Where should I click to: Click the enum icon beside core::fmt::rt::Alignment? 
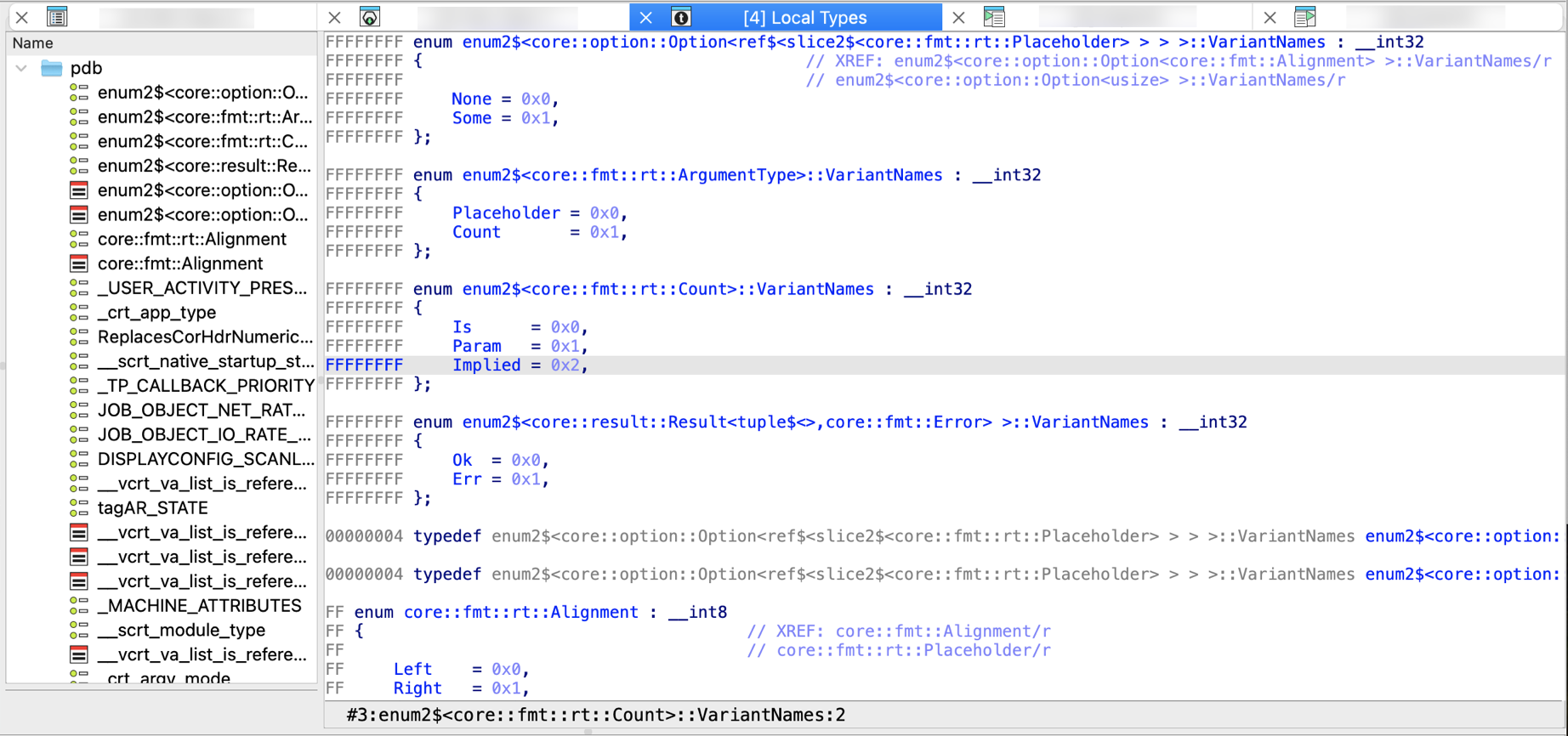pyautogui.click(x=79, y=240)
